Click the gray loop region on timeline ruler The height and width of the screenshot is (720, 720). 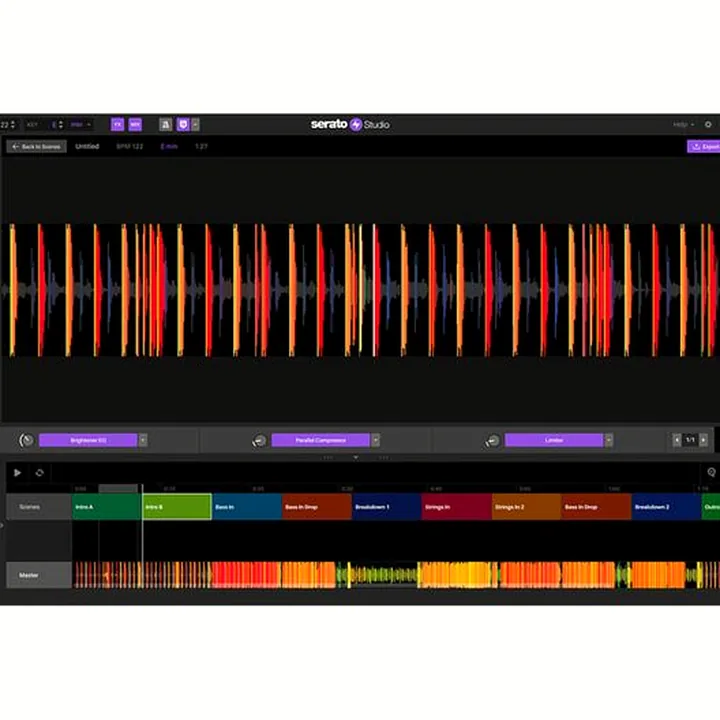(x=118, y=488)
